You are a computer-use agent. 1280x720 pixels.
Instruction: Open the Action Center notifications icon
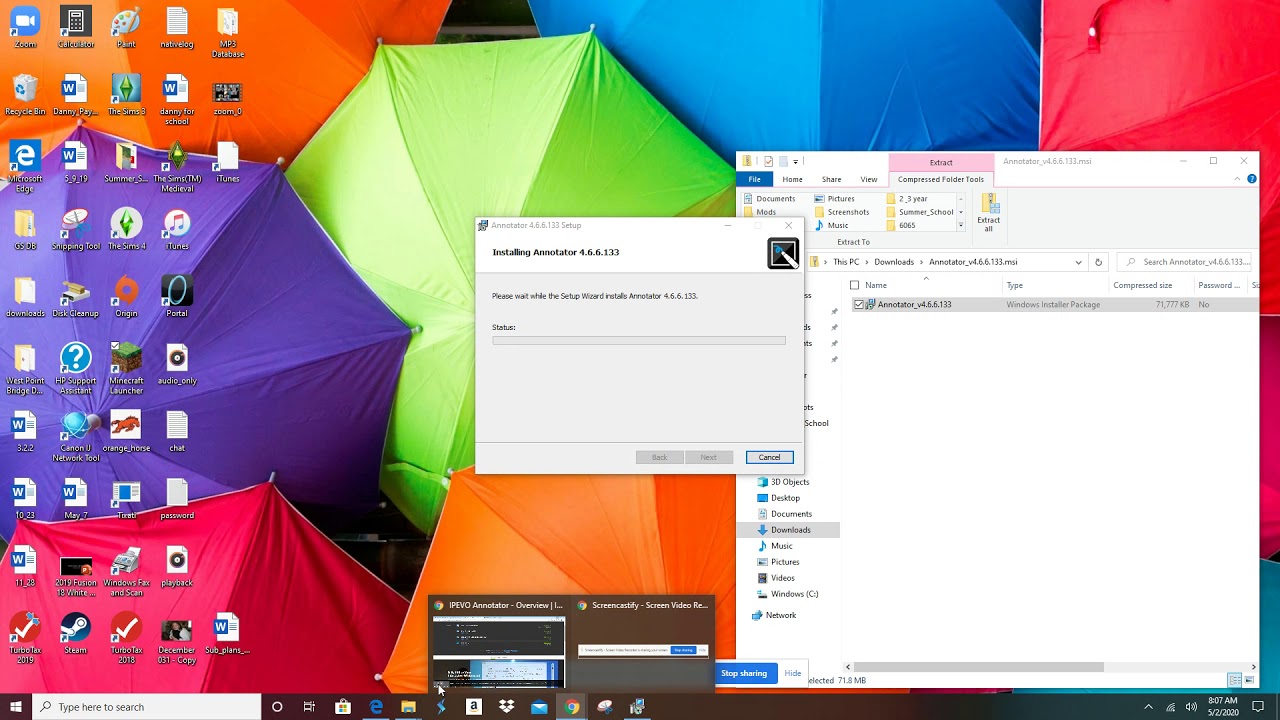(x=1259, y=707)
